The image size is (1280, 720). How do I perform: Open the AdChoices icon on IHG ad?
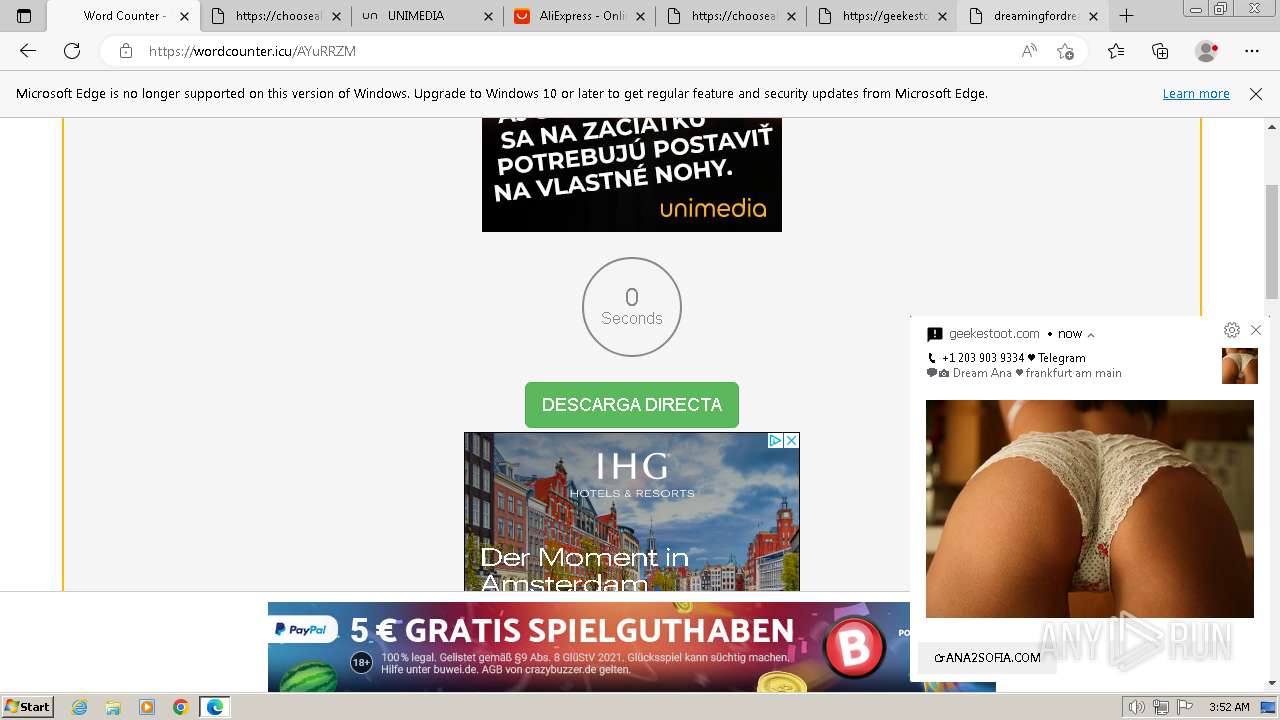click(x=775, y=440)
